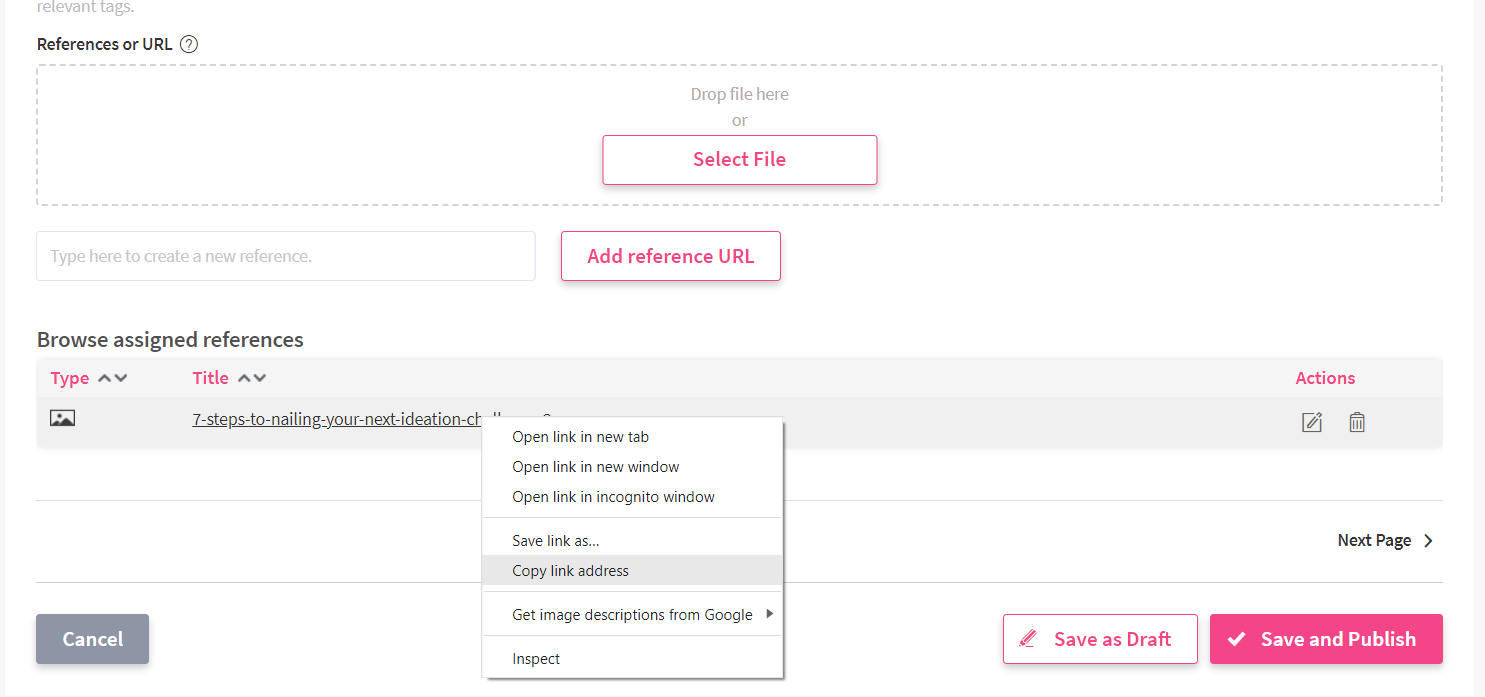Choose Save link as… option
The height and width of the screenshot is (697, 1485).
[555, 541]
